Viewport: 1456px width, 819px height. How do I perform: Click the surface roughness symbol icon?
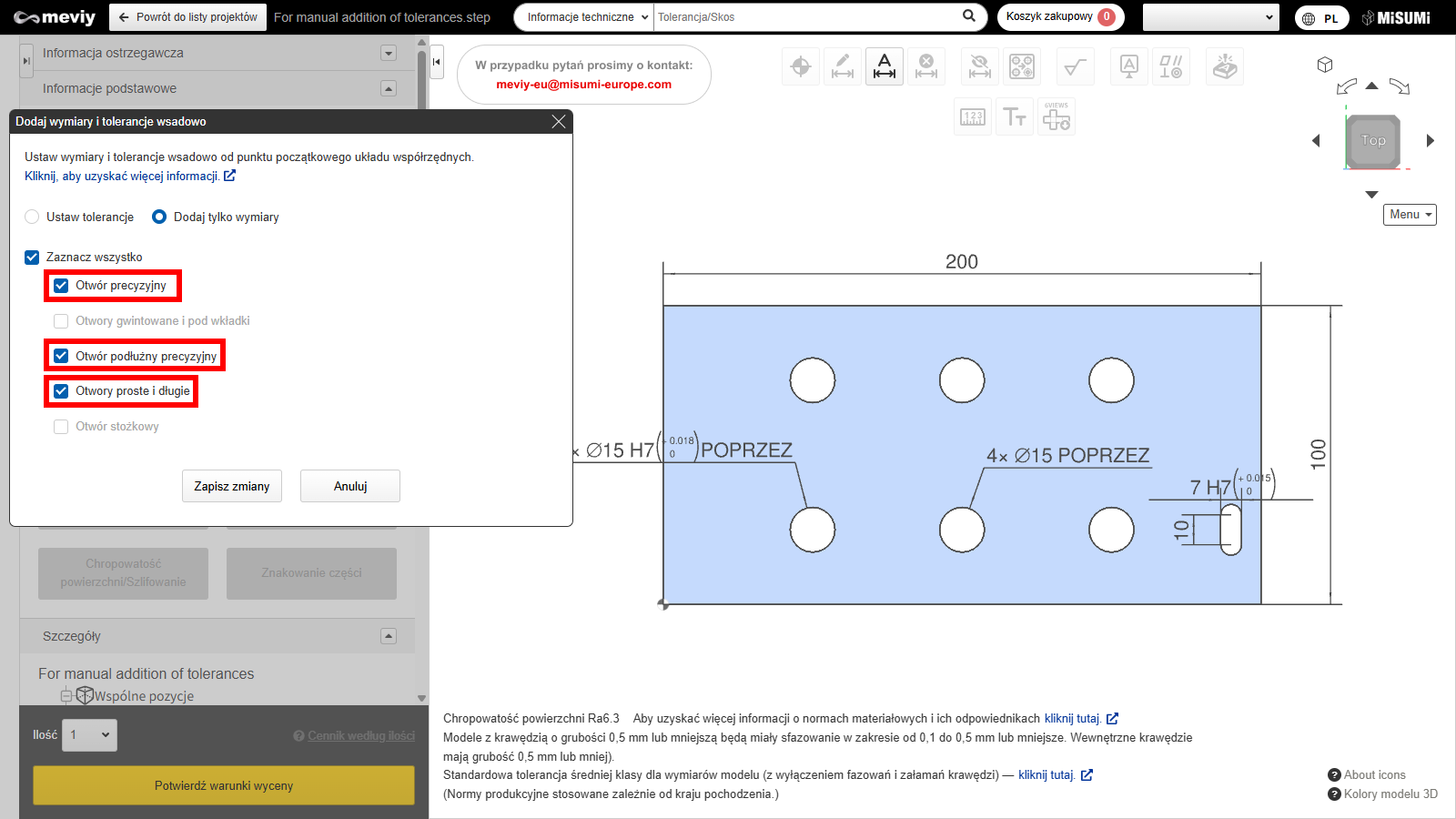1075,66
